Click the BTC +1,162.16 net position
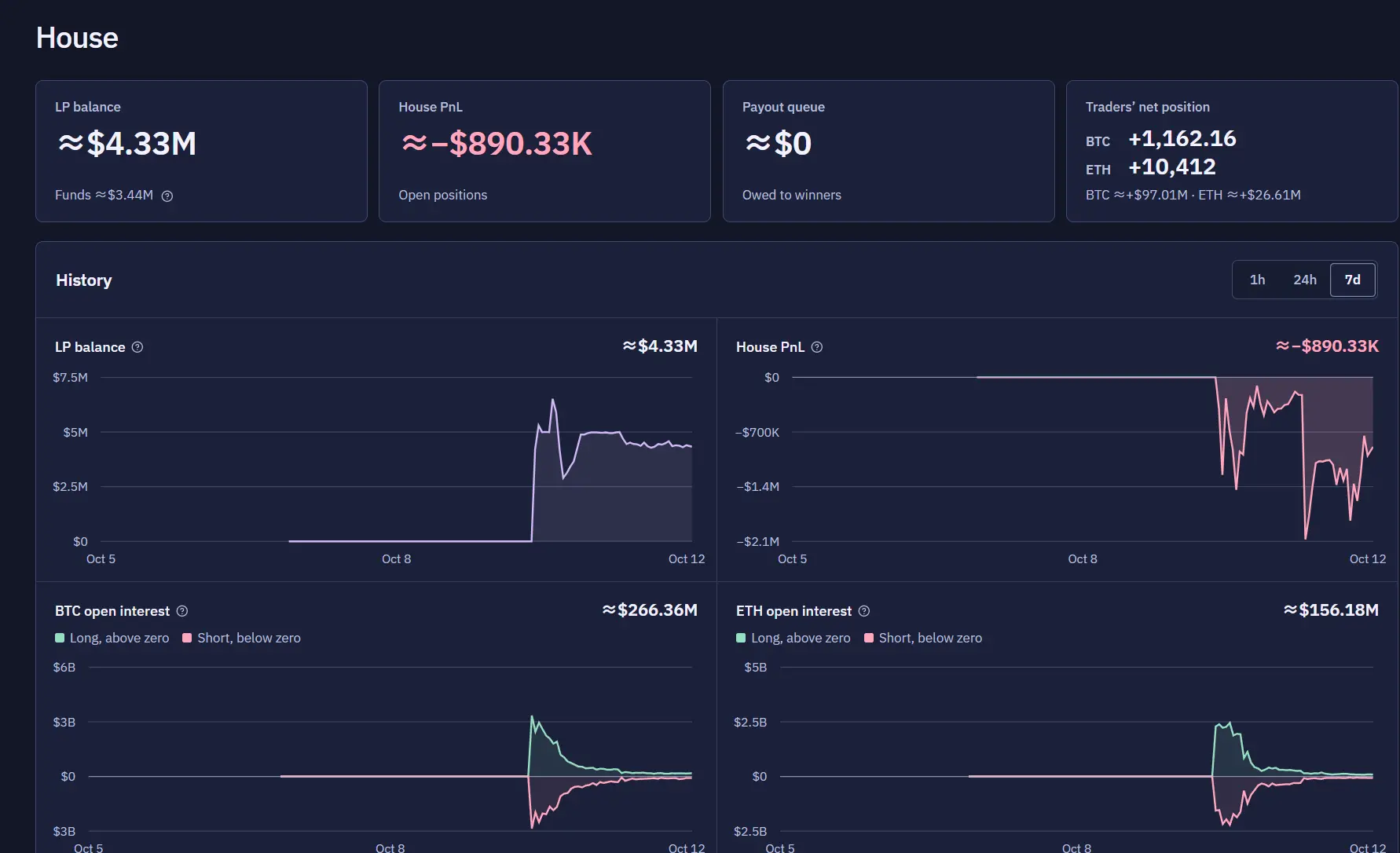1400x853 pixels. (1182, 139)
